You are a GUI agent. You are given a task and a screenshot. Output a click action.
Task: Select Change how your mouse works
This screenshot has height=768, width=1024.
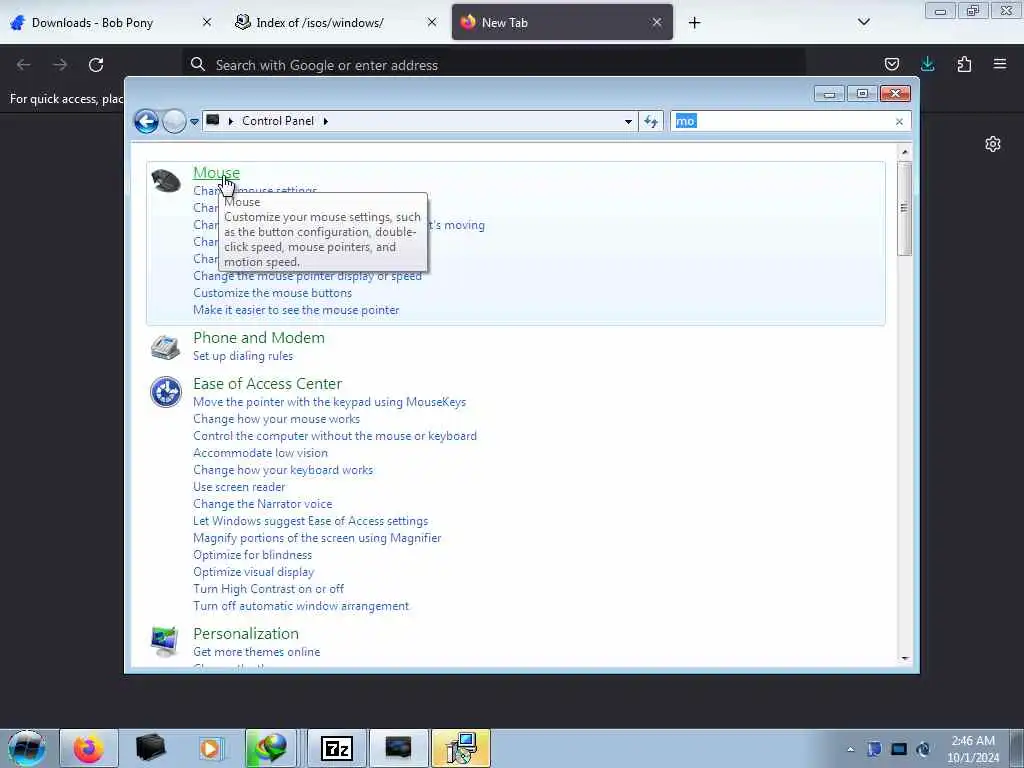(x=276, y=419)
